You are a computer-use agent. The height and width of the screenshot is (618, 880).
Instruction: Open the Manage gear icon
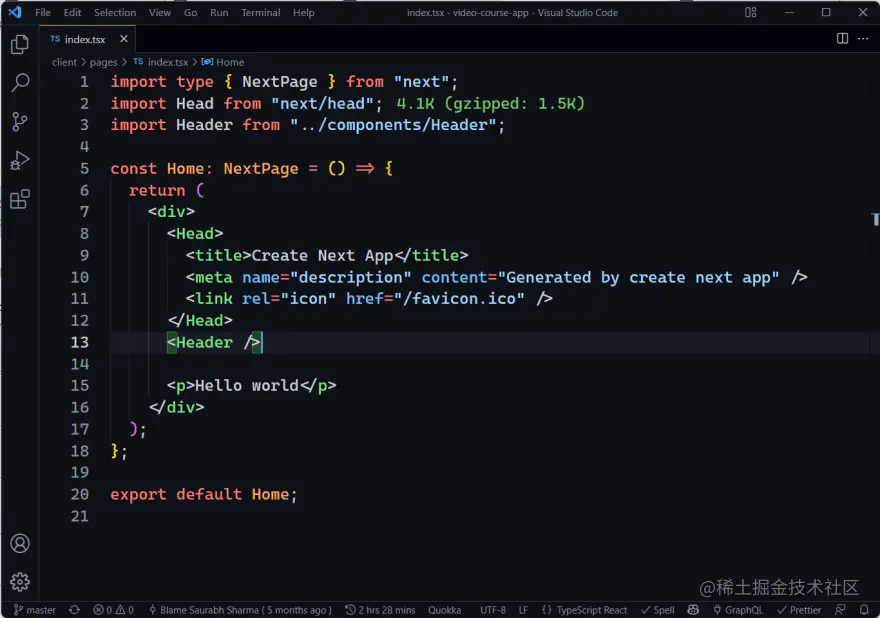coord(20,582)
